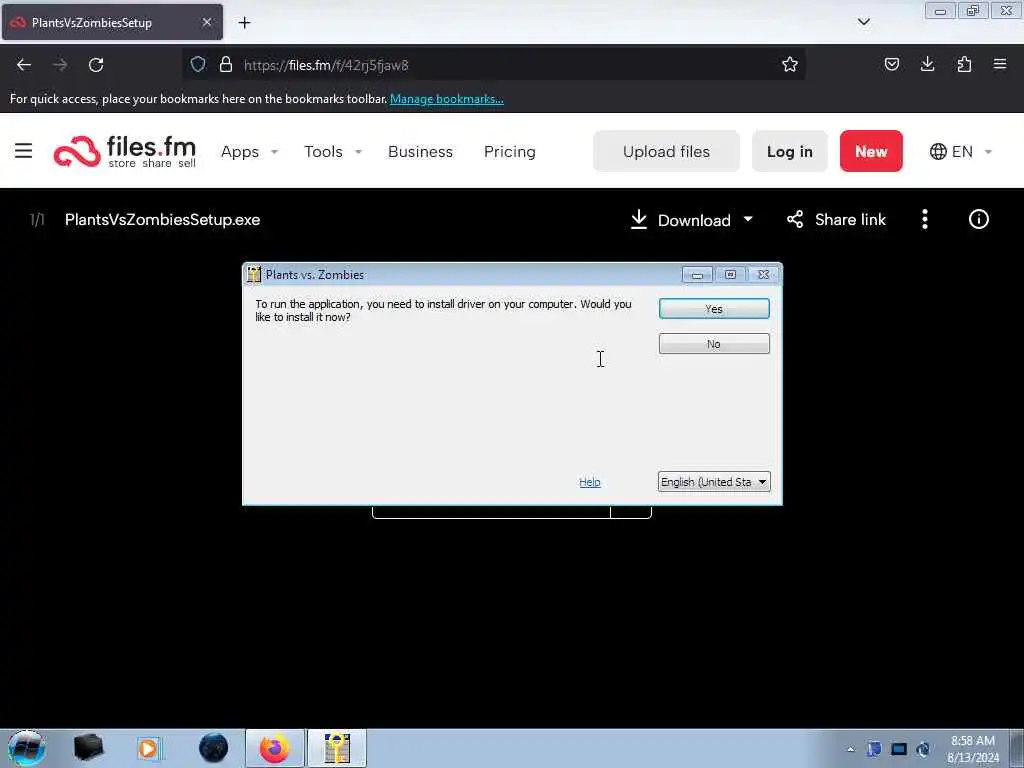This screenshot has width=1024, height=768.
Task: Open the Business page
Action: [420, 152]
